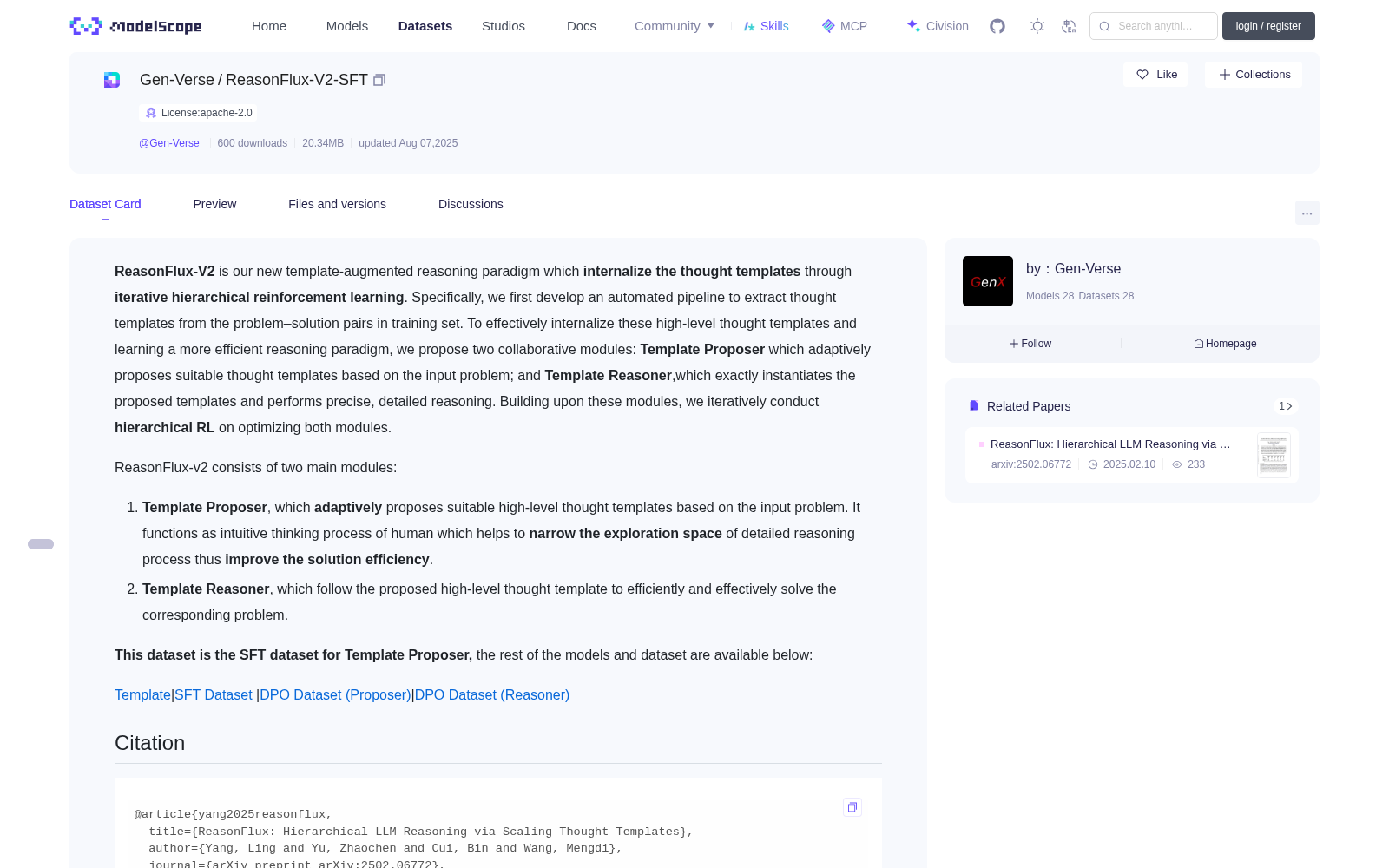Follow the Gen-Verse organization

pos(1030,344)
